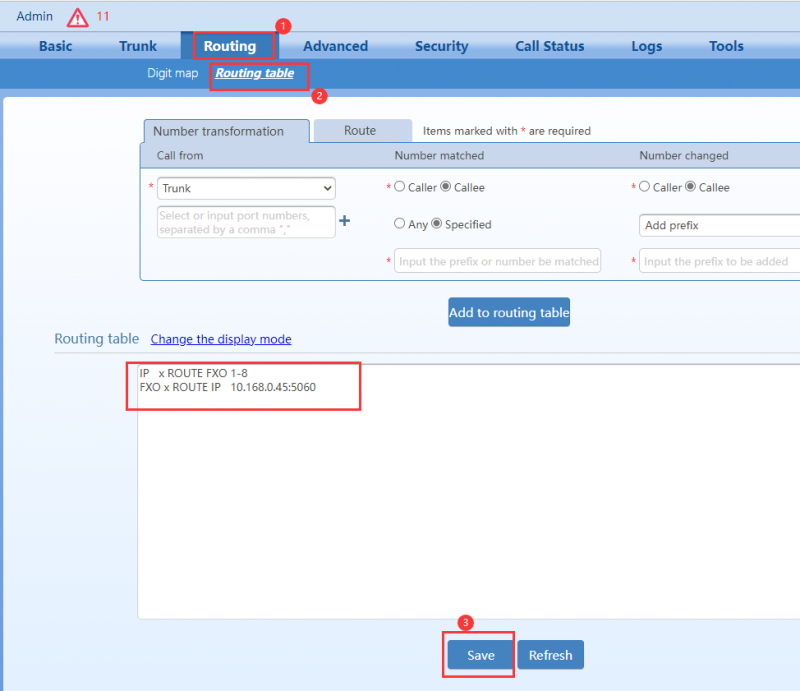Click the port numbers input field

246,222
